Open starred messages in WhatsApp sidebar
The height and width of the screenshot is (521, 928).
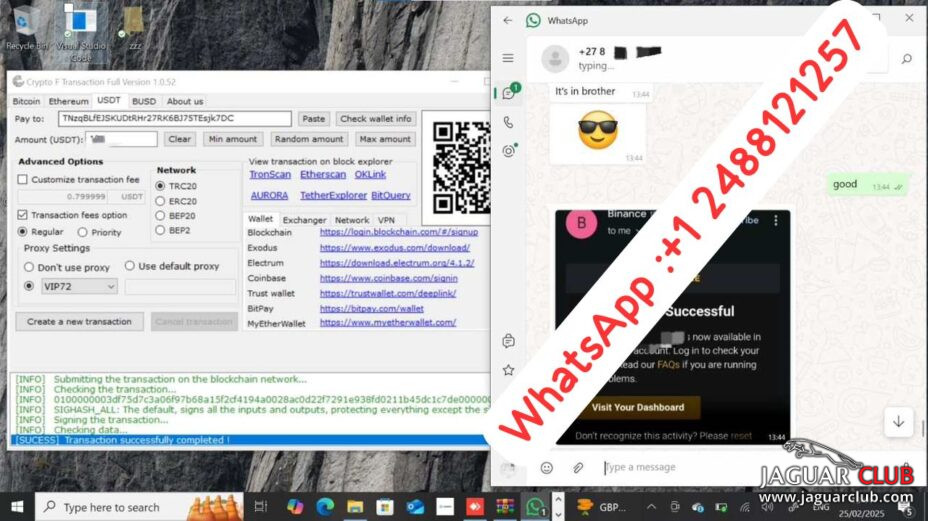click(508, 369)
